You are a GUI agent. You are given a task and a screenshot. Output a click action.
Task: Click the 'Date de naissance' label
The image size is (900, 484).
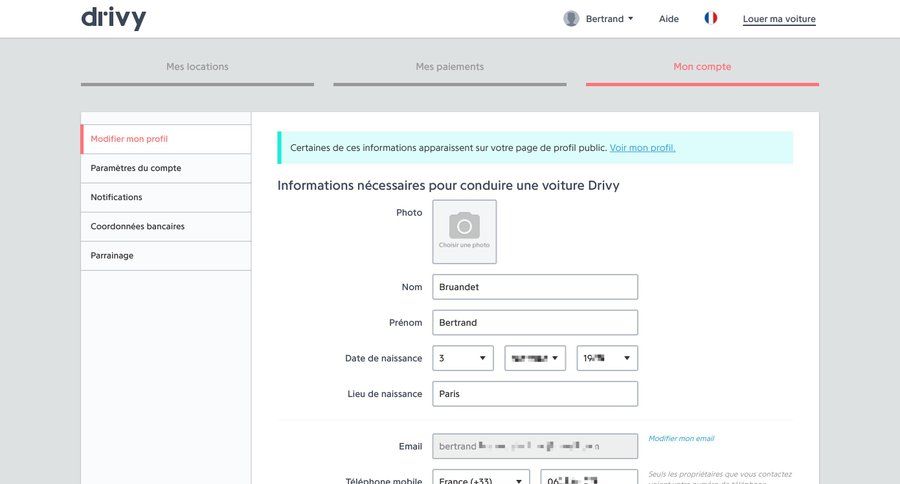[x=383, y=358]
